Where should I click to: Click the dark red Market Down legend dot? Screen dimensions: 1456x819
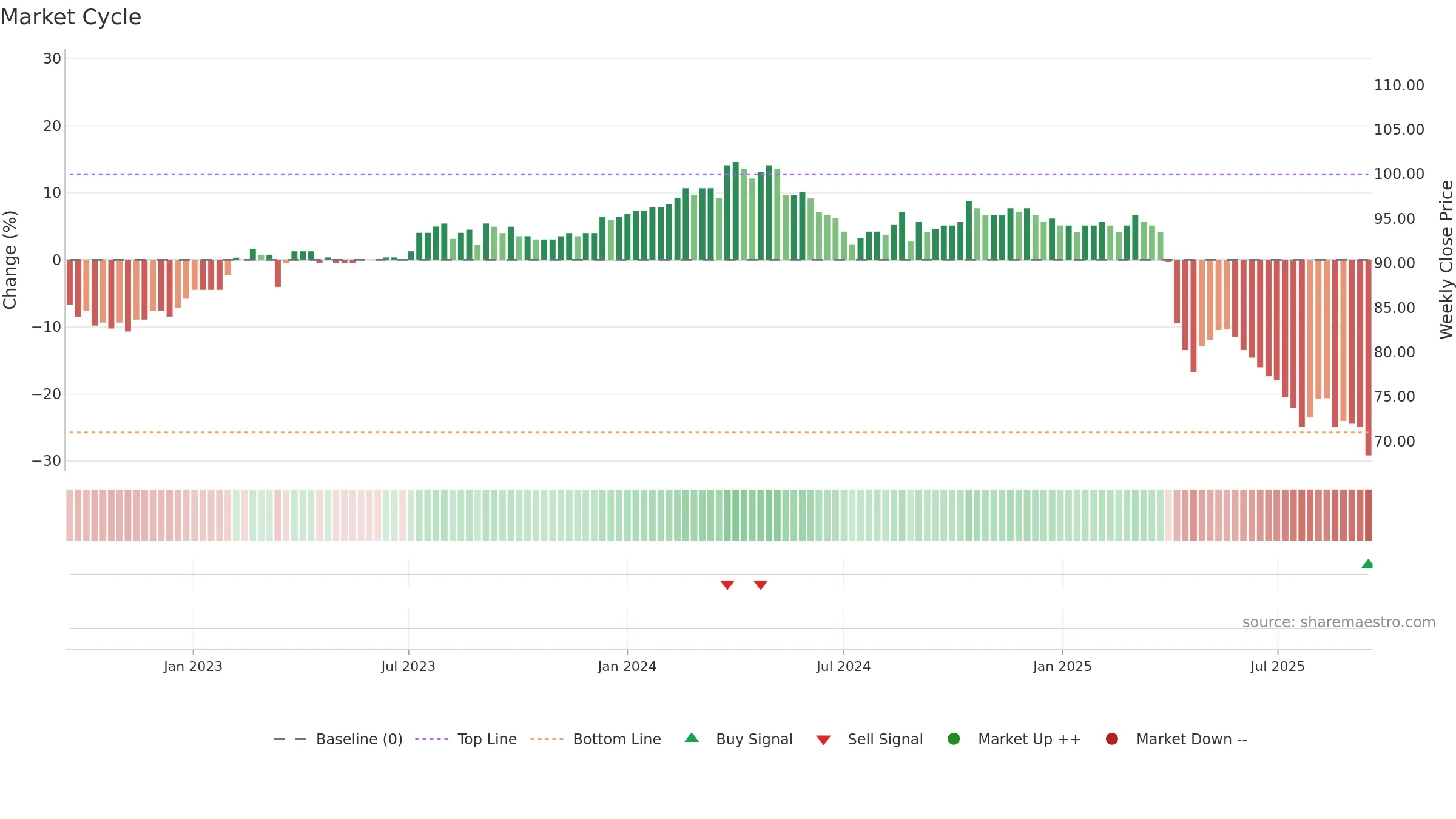pos(1112,739)
